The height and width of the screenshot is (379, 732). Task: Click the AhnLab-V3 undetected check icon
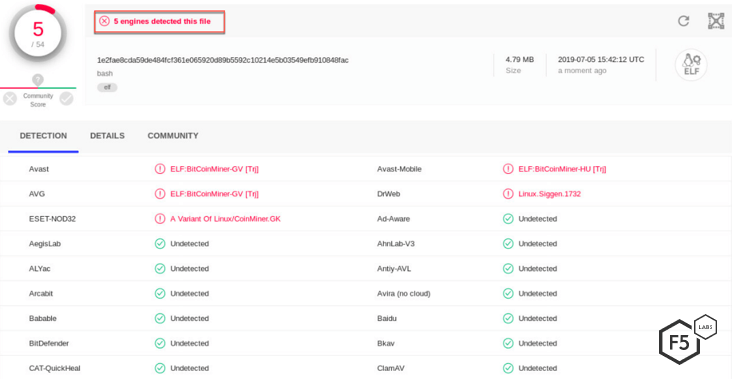click(508, 244)
